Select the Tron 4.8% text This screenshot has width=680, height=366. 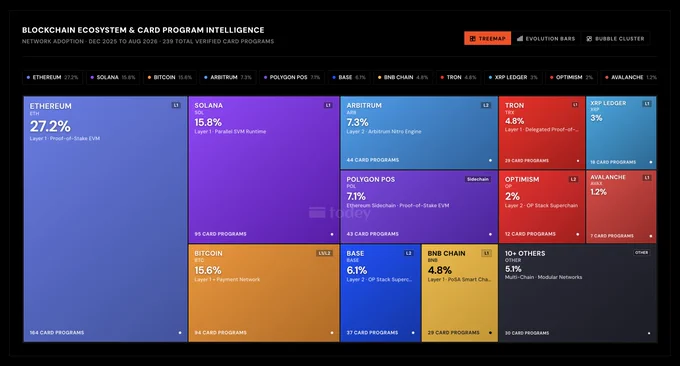[x=514, y=121]
